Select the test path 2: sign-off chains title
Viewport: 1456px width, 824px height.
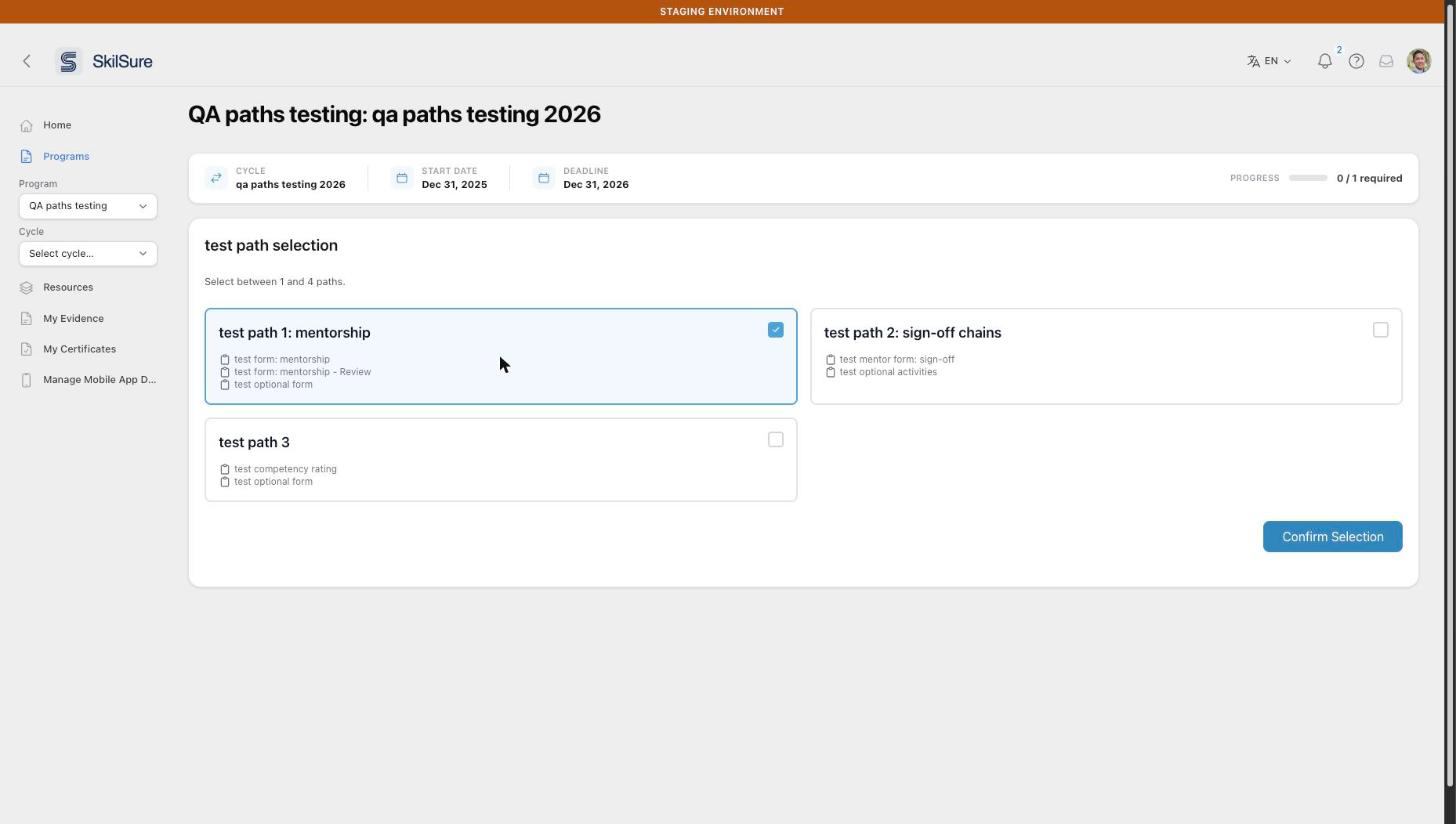click(912, 333)
